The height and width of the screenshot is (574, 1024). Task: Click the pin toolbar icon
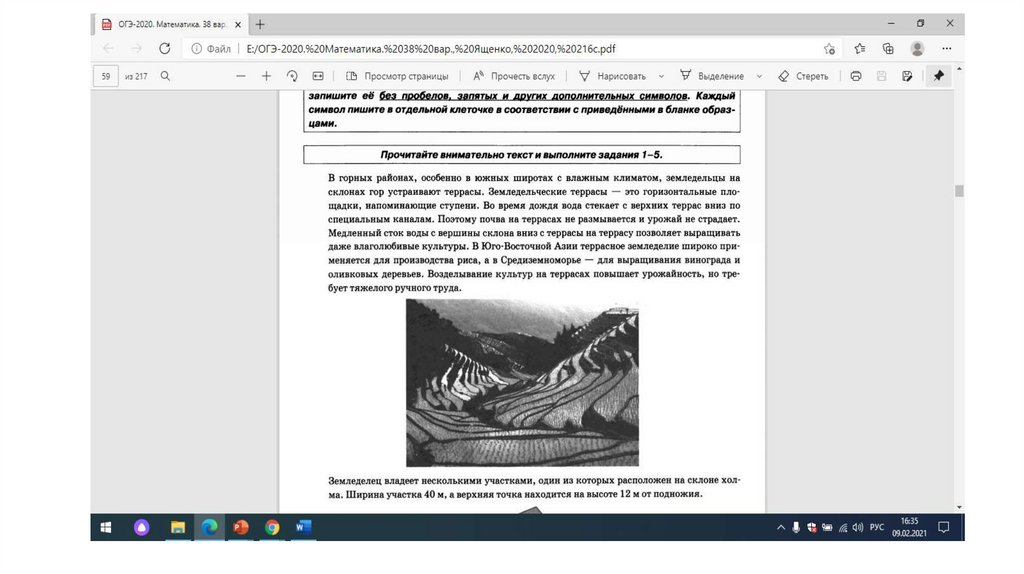(939, 76)
